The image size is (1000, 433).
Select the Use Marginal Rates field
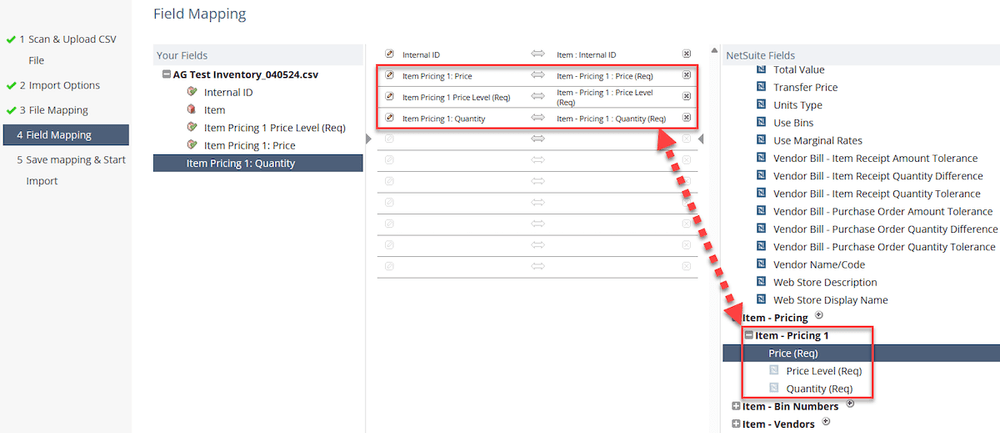[818, 140]
